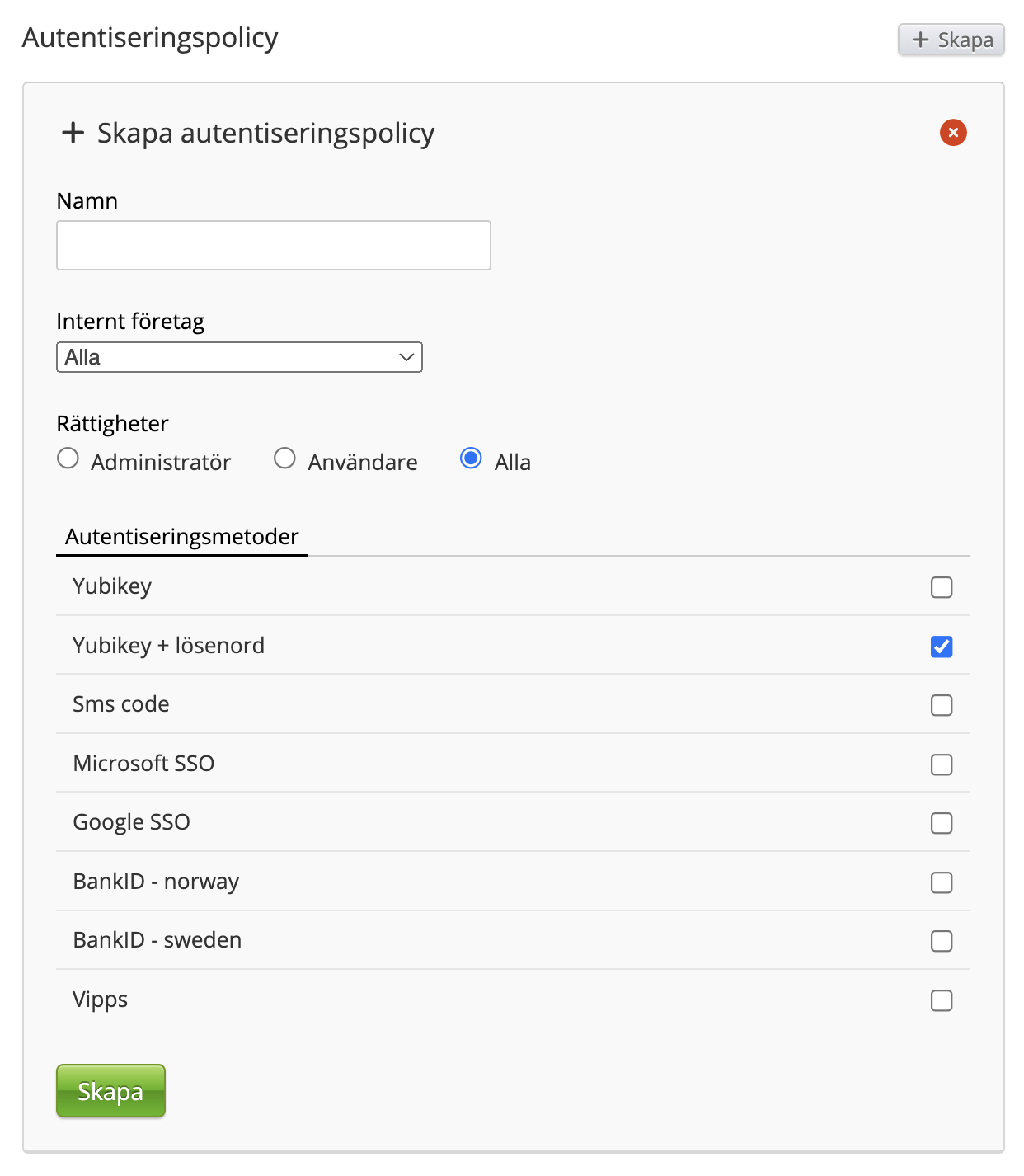The height and width of the screenshot is (1176, 1024).
Task: Select the Administratör radio button
Action: pyautogui.click(x=68, y=459)
